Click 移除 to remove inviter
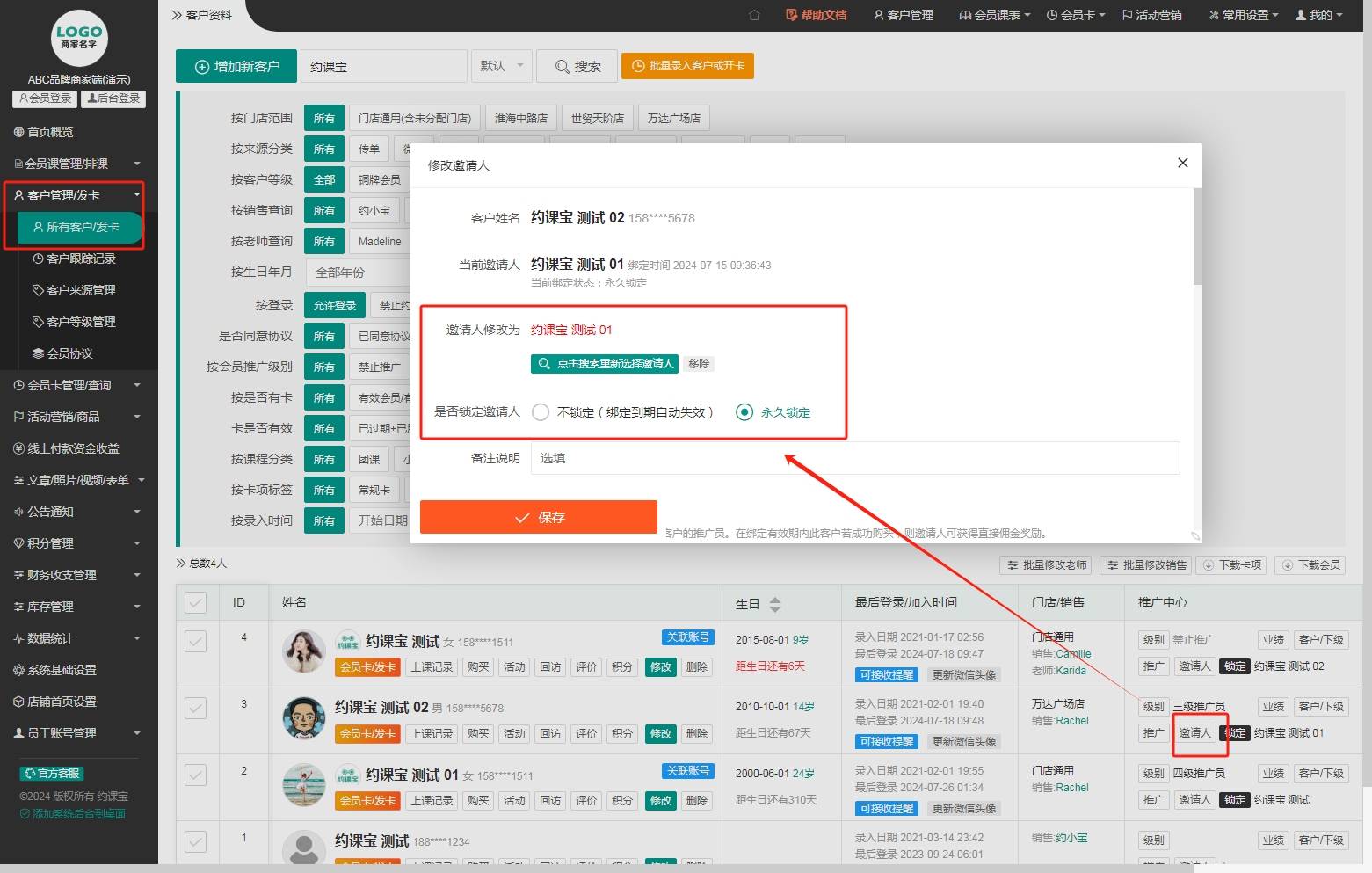The image size is (1372, 873). pos(699,364)
